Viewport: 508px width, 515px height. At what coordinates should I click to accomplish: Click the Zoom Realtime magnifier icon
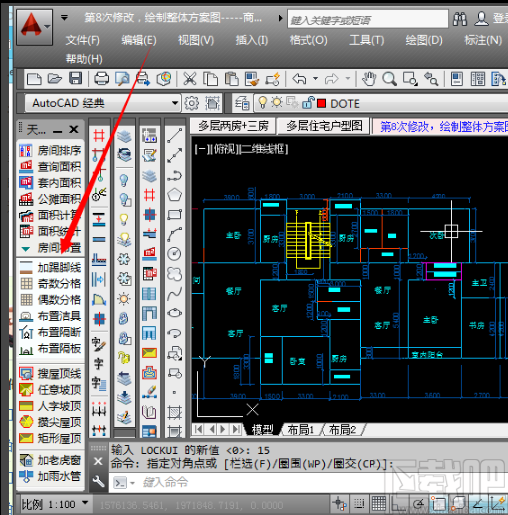389,79
